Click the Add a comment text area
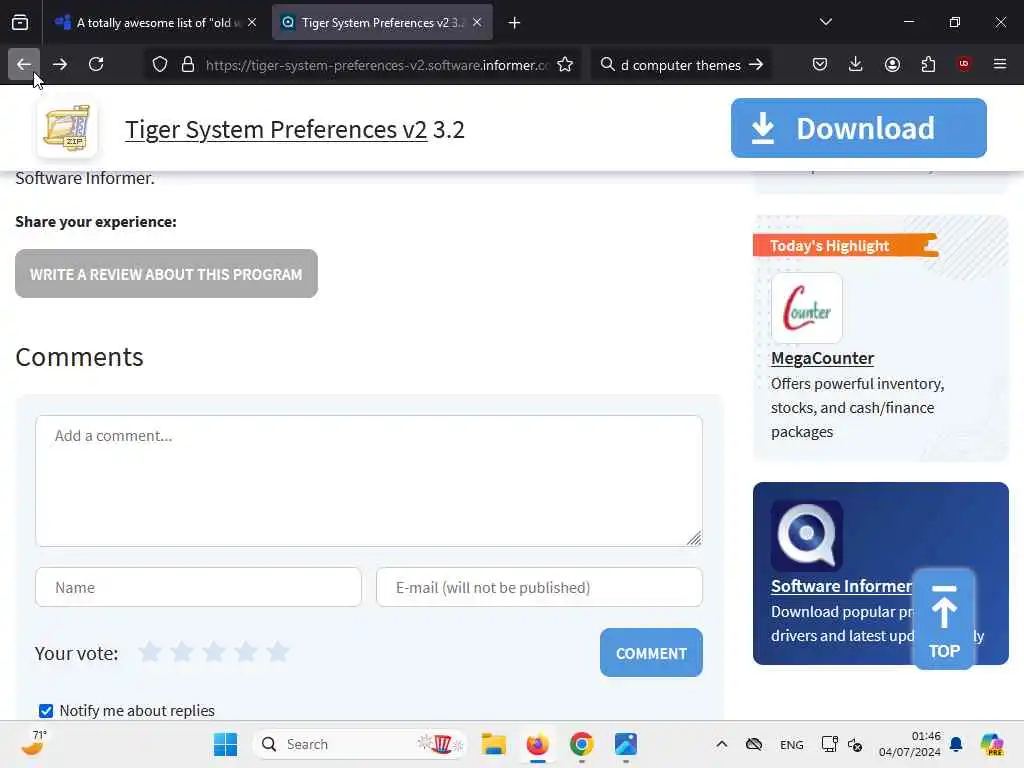The height and width of the screenshot is (768, 1024). click(369, 481)
